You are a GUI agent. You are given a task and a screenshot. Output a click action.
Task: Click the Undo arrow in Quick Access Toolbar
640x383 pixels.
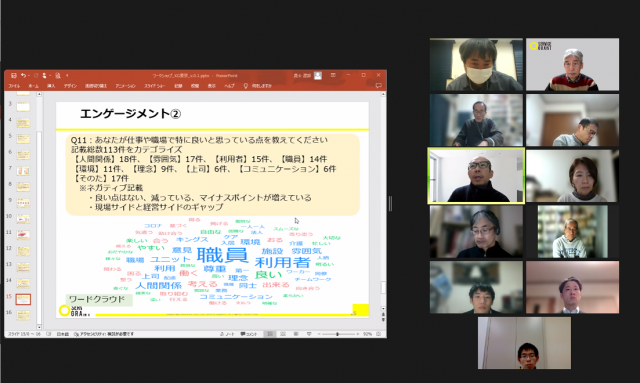23,76
